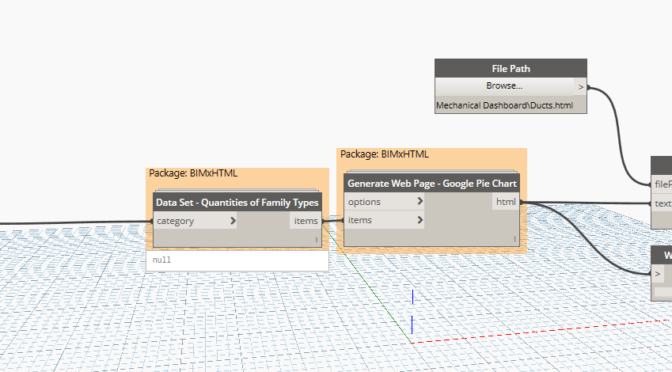
Task: Click the Package: BIMxHTML group label above Data Set node
Action: [x=193, y=173]
